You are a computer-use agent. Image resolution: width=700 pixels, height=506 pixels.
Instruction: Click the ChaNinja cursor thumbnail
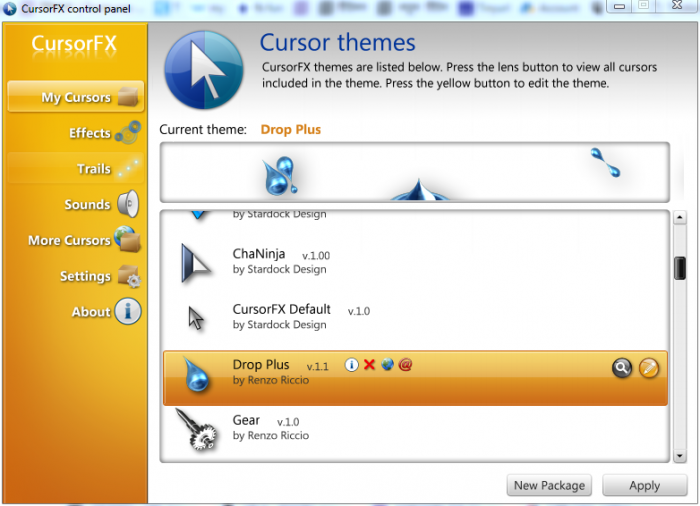pyautogui.click(x=195, y=263)
